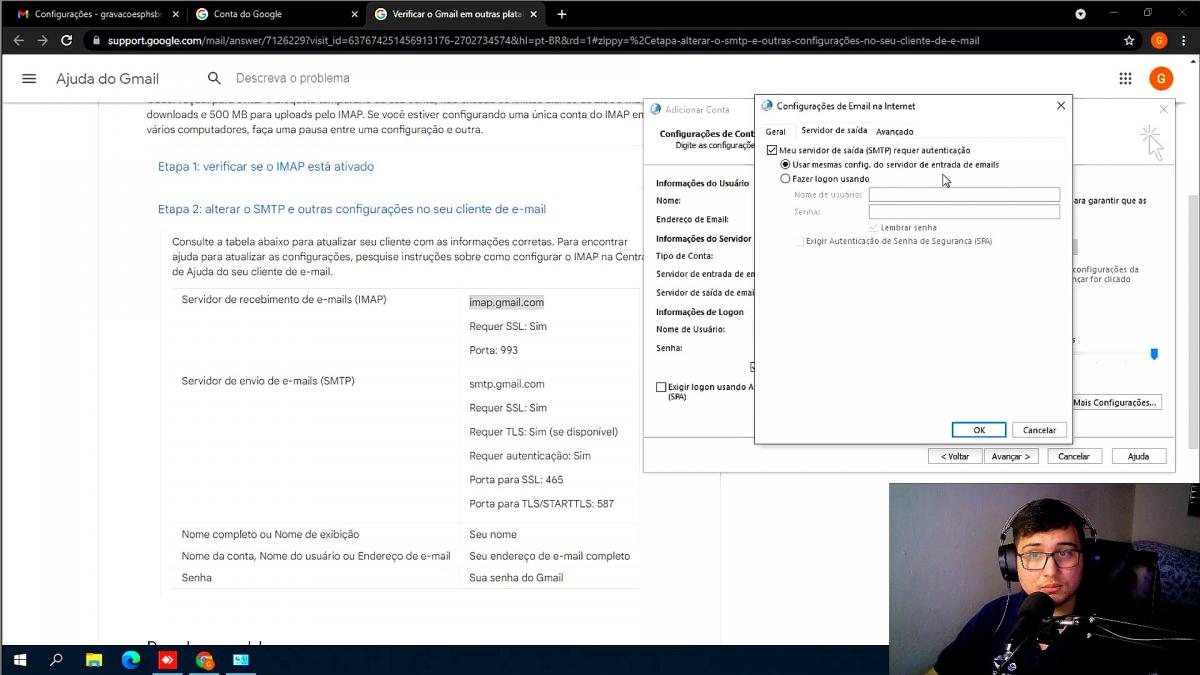Expand Etapa 1: verificar se o IMAP está ativado

[266, 166]
